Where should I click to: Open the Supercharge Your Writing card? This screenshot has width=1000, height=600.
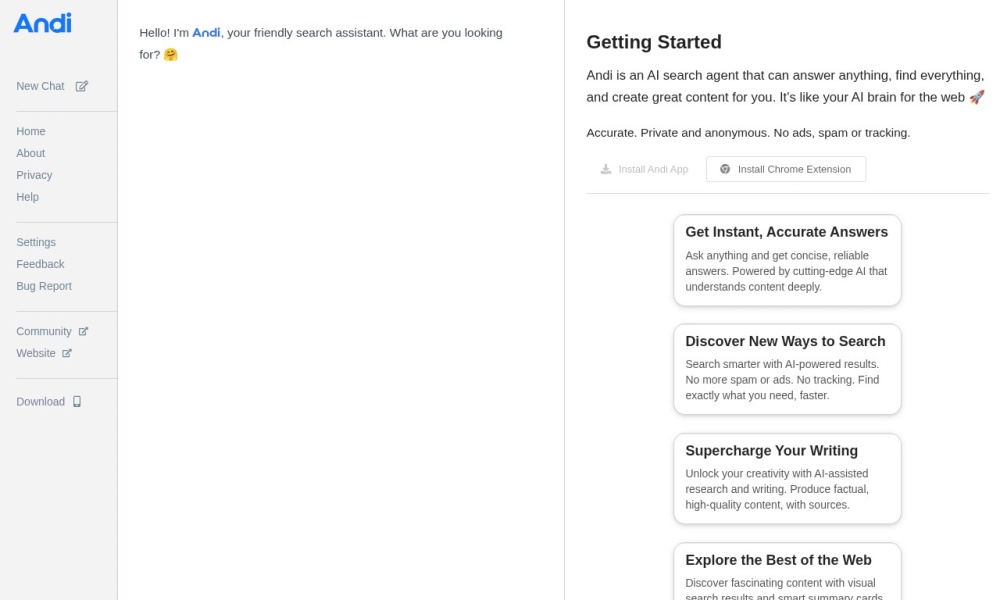787,478
